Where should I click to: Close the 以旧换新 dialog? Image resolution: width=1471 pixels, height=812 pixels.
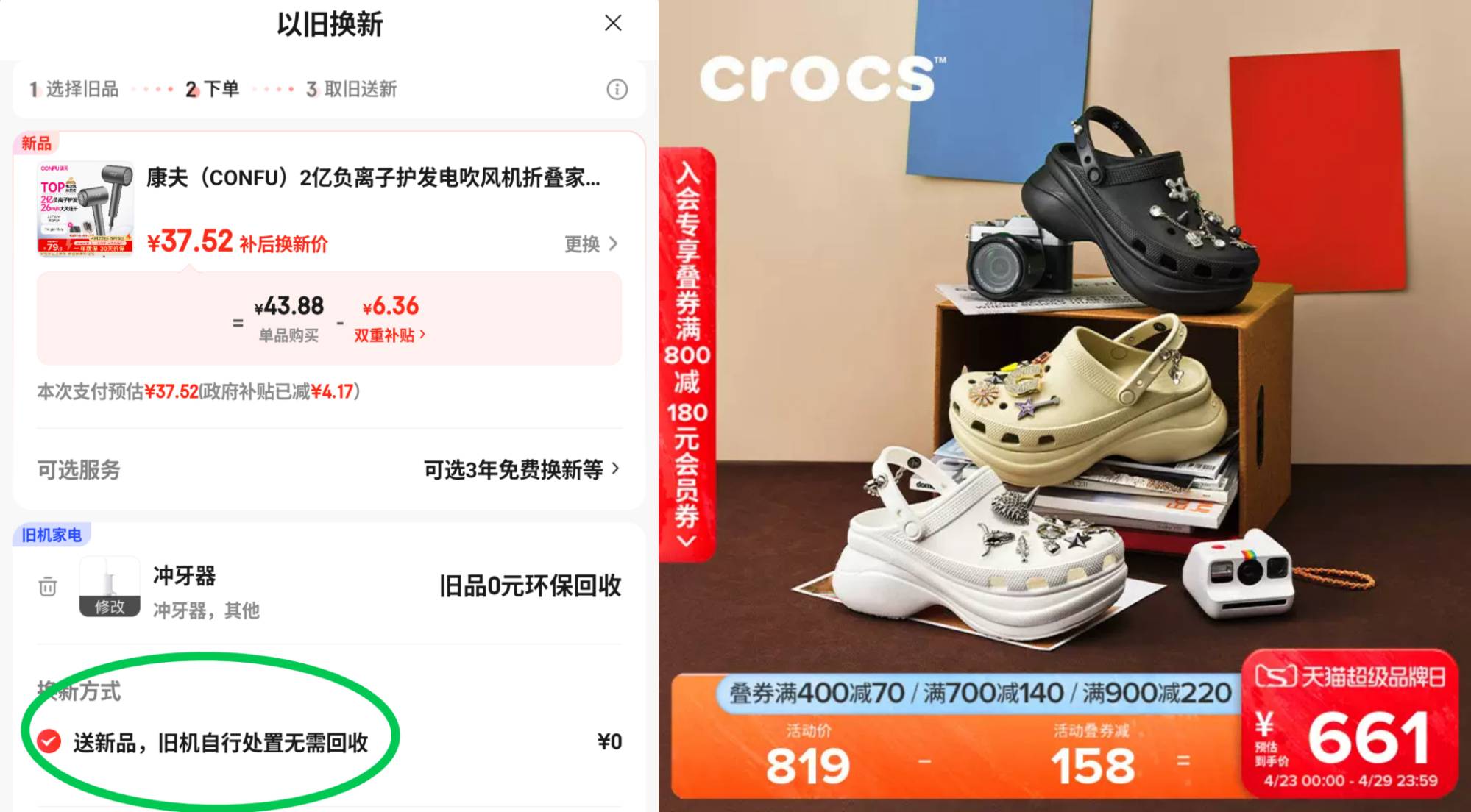point(613,24)
